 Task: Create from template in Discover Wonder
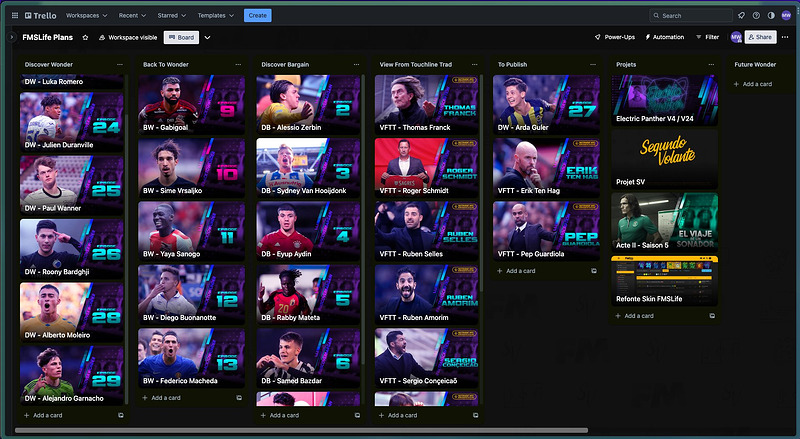(121, 415)
